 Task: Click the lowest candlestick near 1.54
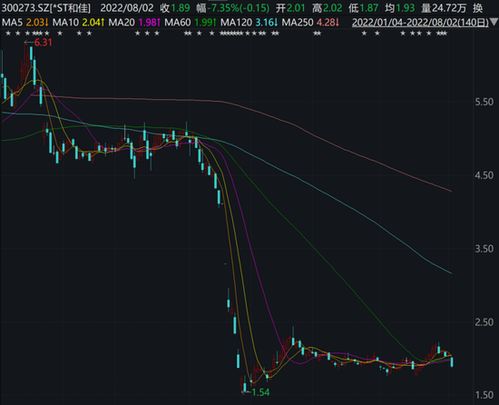click(x=245, y=386)
